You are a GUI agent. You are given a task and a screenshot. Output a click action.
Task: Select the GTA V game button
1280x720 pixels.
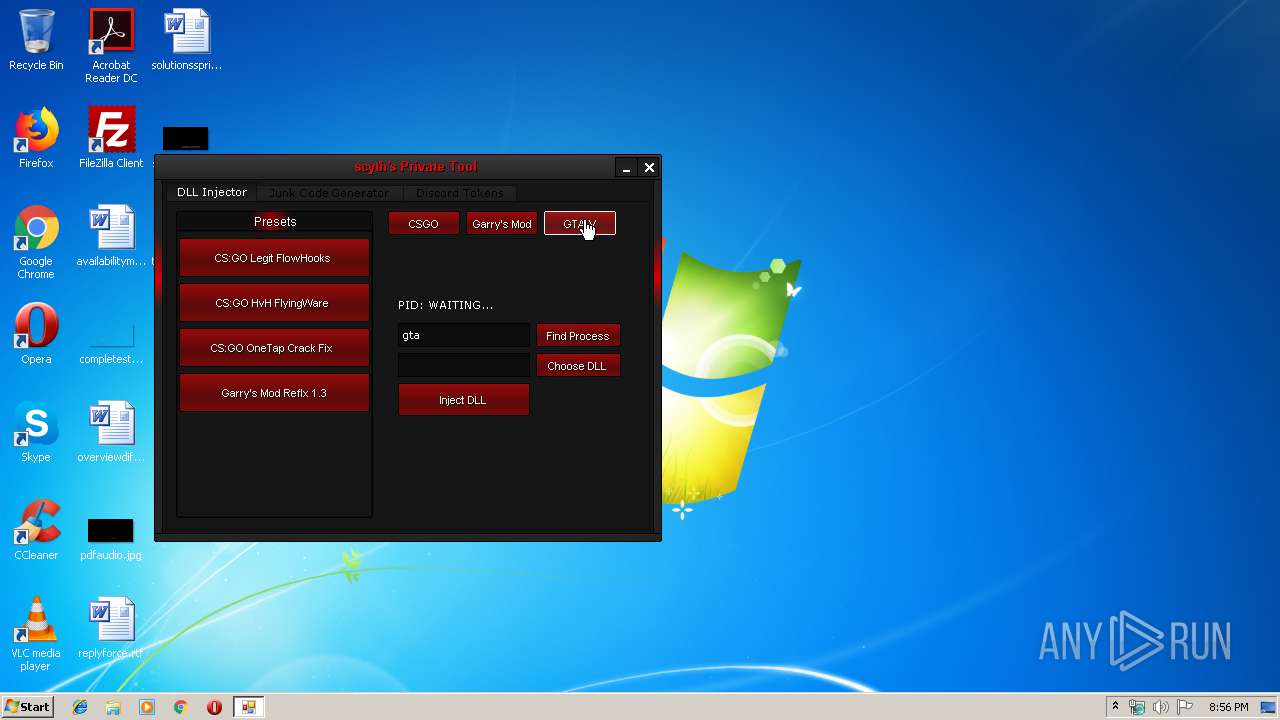(580, 224)
